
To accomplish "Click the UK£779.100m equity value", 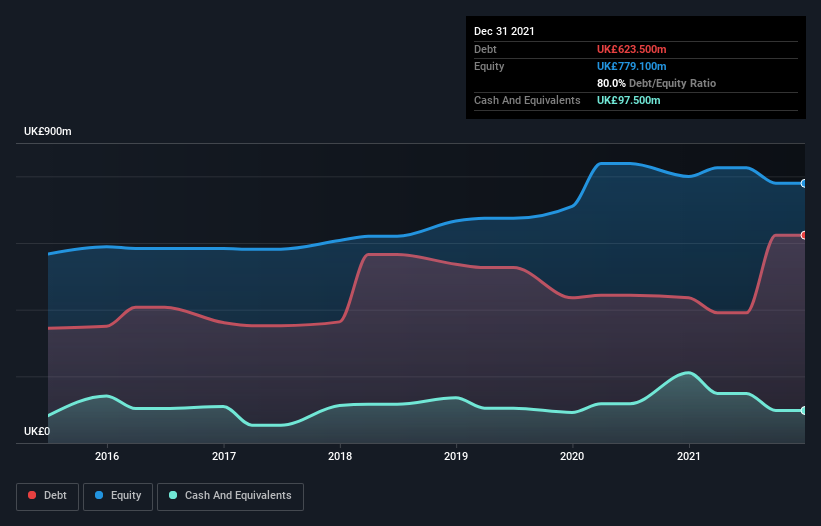I will click(631, 66).
